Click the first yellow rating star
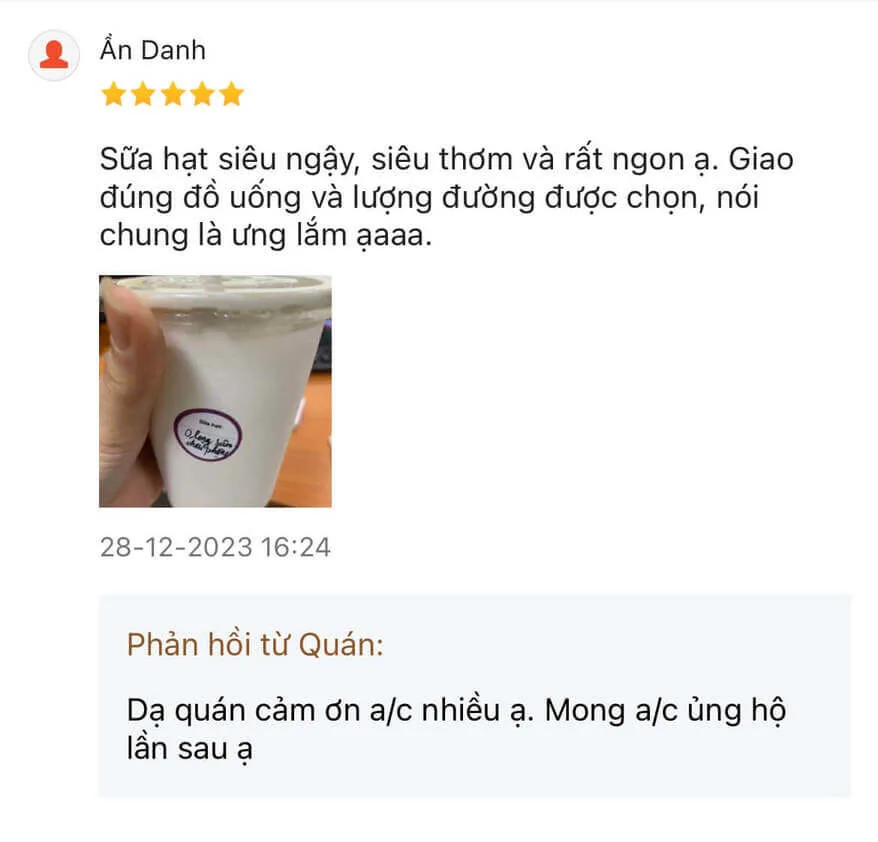Image resolution: width=878 pixels, height=842 pixels. point(114,93)
